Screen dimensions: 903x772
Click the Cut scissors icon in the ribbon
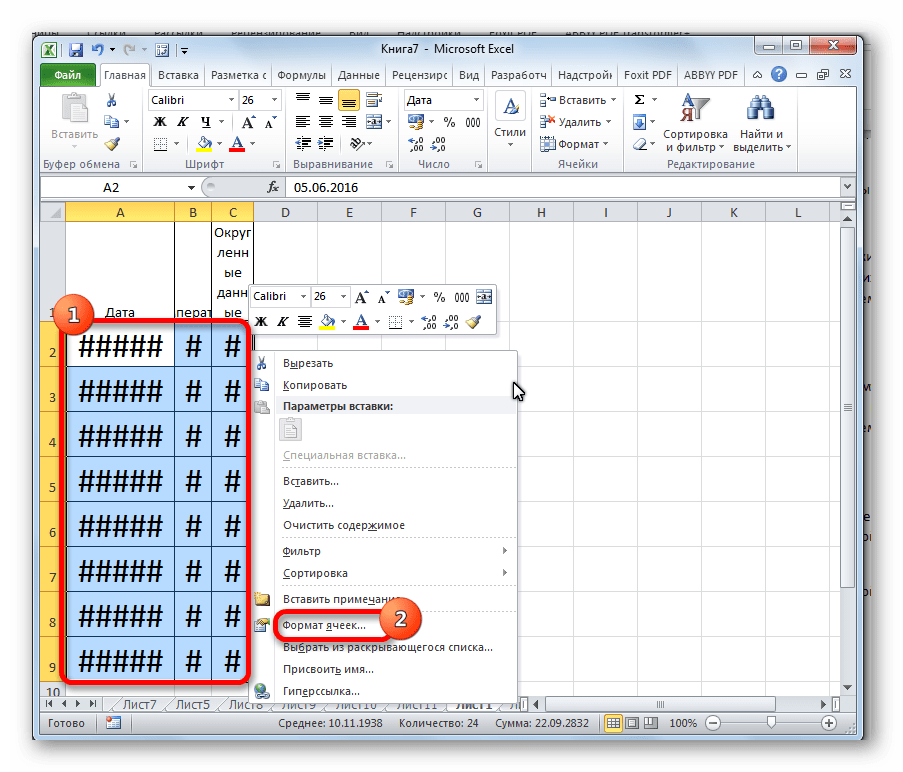[x=112, y=100]
